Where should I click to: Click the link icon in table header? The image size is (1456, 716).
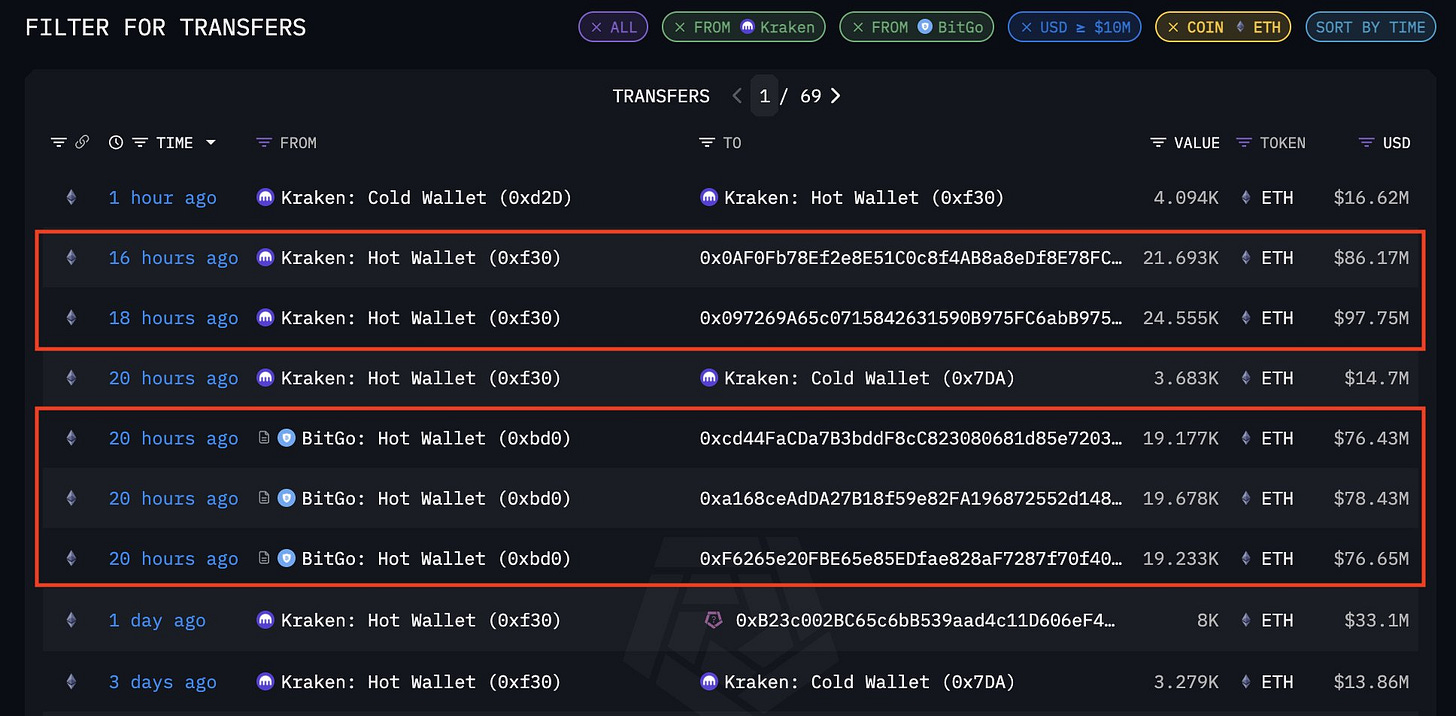tap(82, 143)
